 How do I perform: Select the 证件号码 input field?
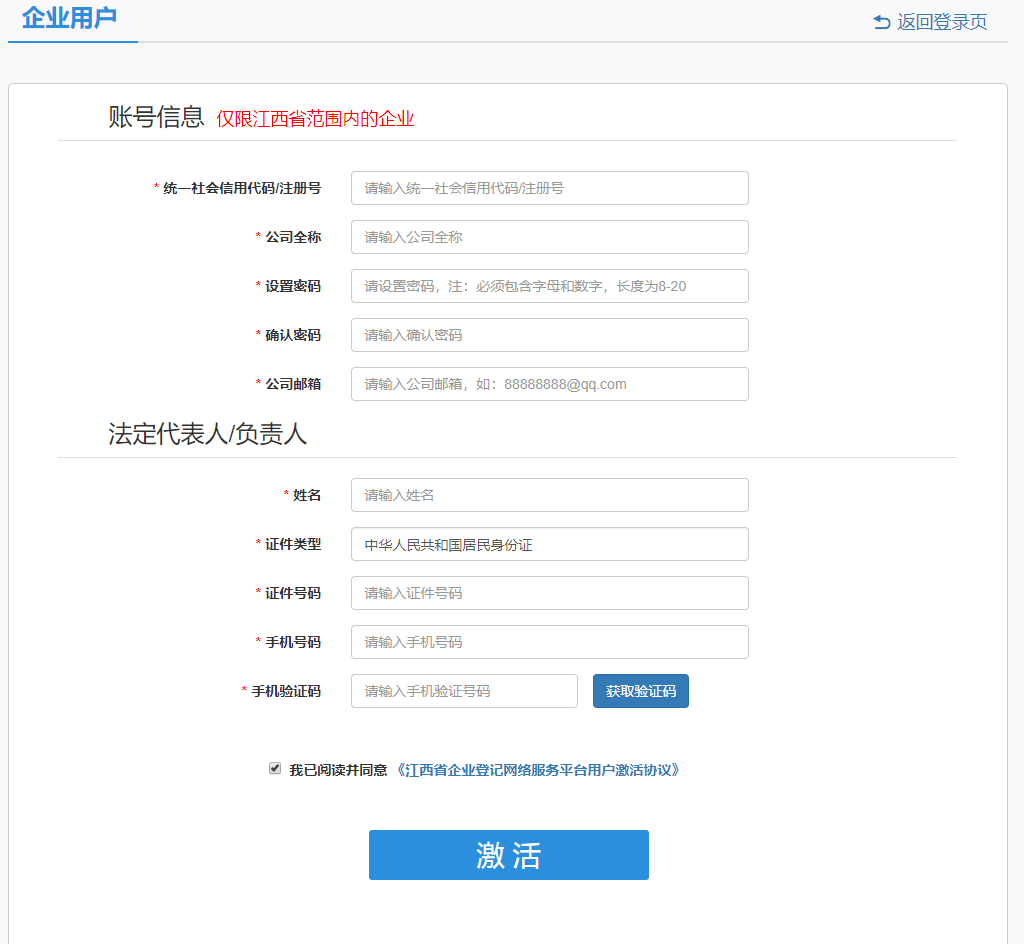pyautogui.click(x=549, y=593)
